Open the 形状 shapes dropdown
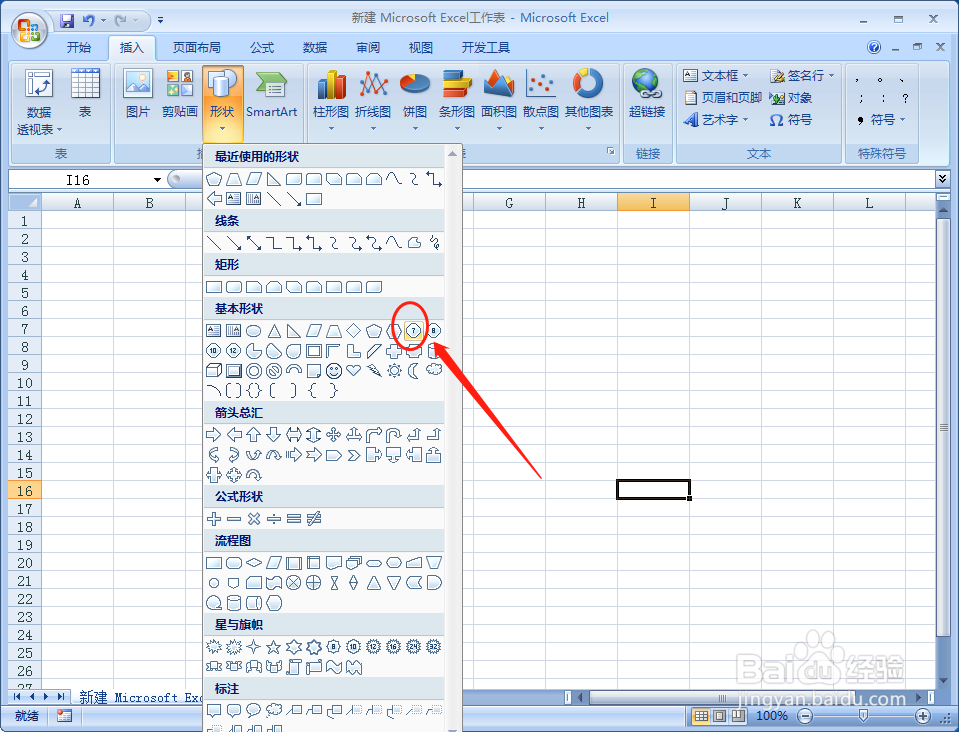The height and width of the screenshot is (732, 959). 223,102
